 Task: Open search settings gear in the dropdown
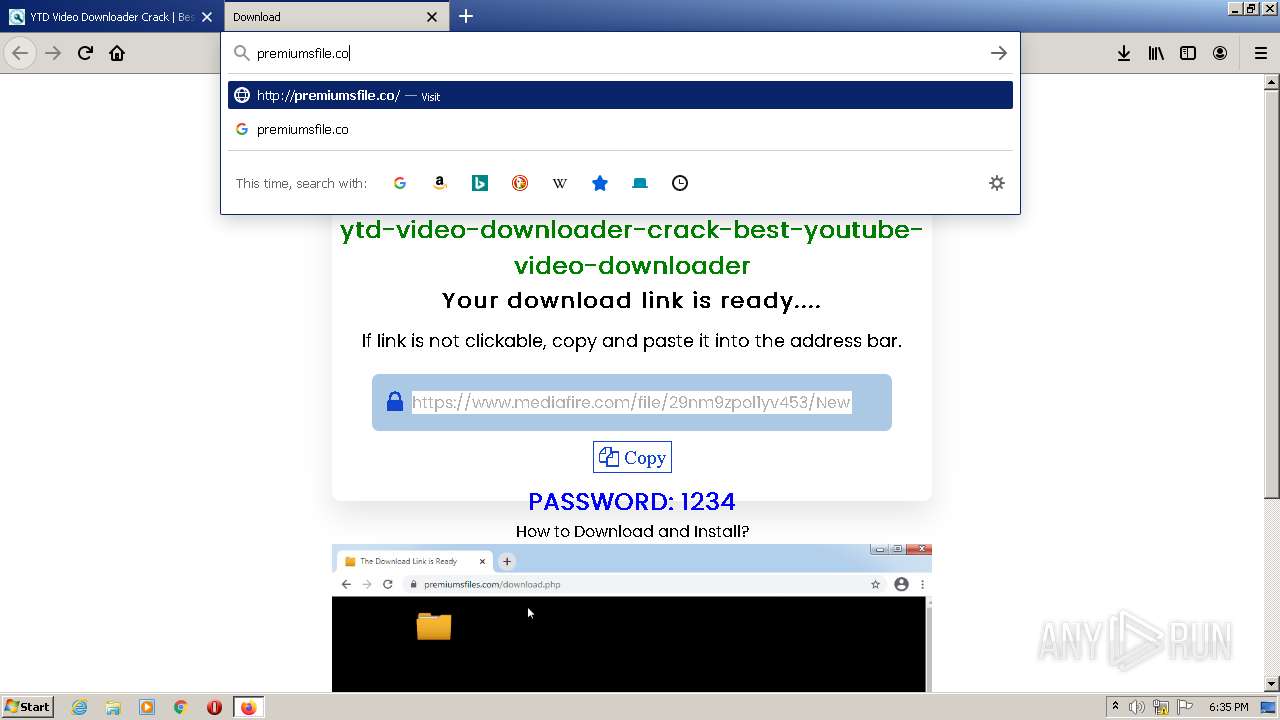point(997,183)
